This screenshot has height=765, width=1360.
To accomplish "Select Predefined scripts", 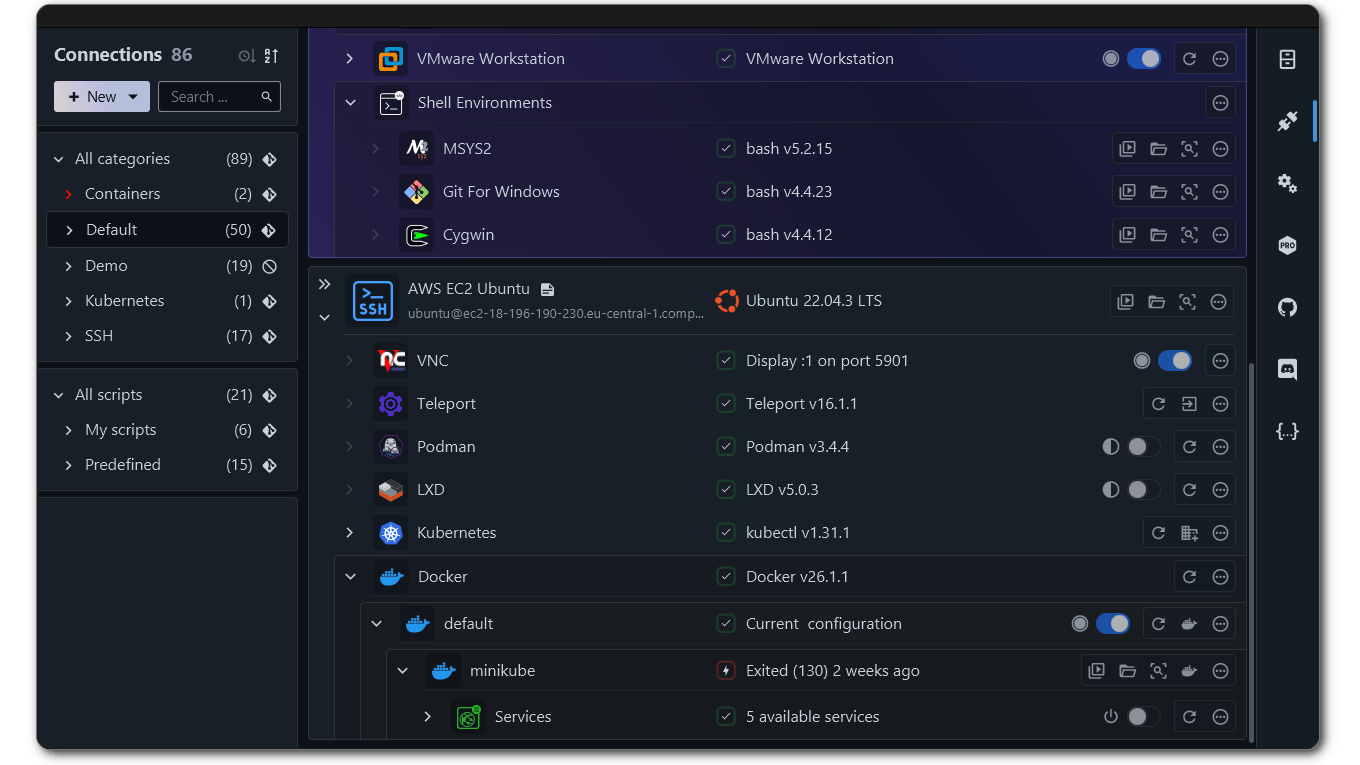I will (167, 465).
